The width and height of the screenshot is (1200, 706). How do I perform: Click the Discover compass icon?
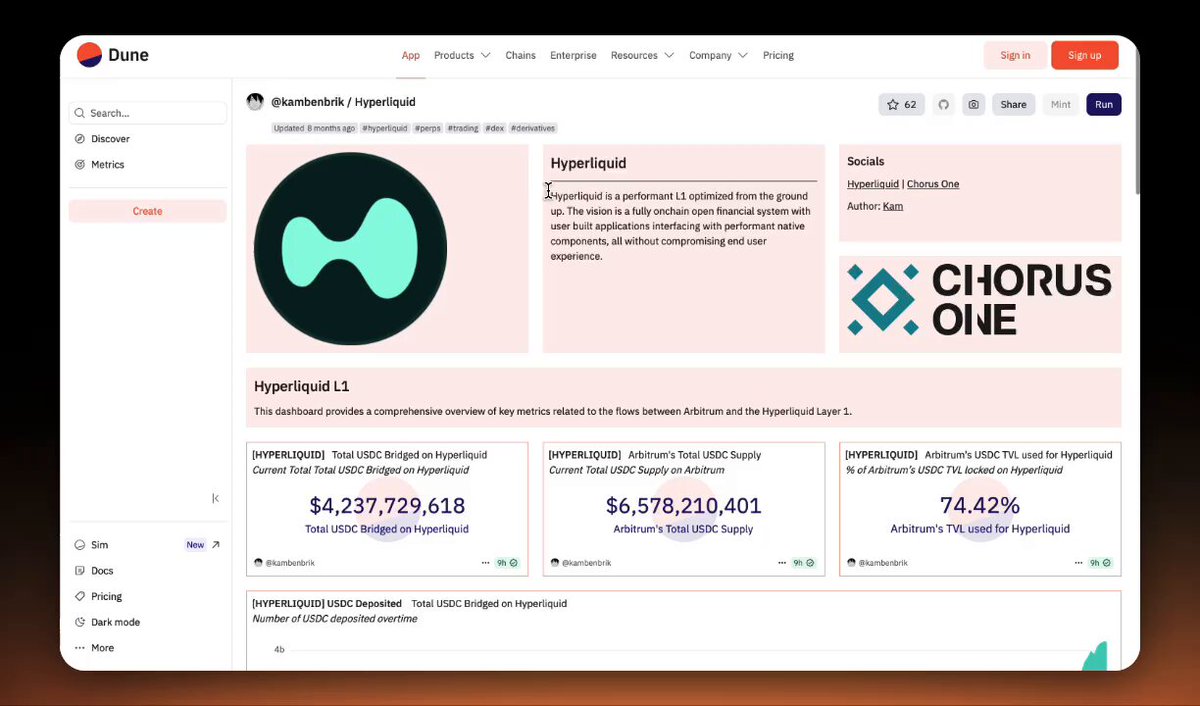[x=80, y=139]
